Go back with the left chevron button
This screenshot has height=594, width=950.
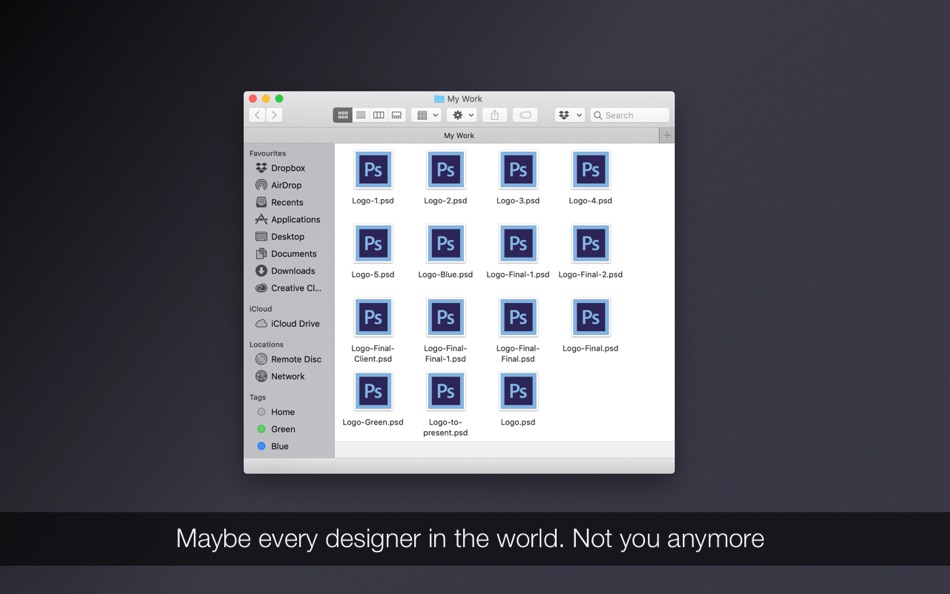pyautogui.click(x=257, y=115)
